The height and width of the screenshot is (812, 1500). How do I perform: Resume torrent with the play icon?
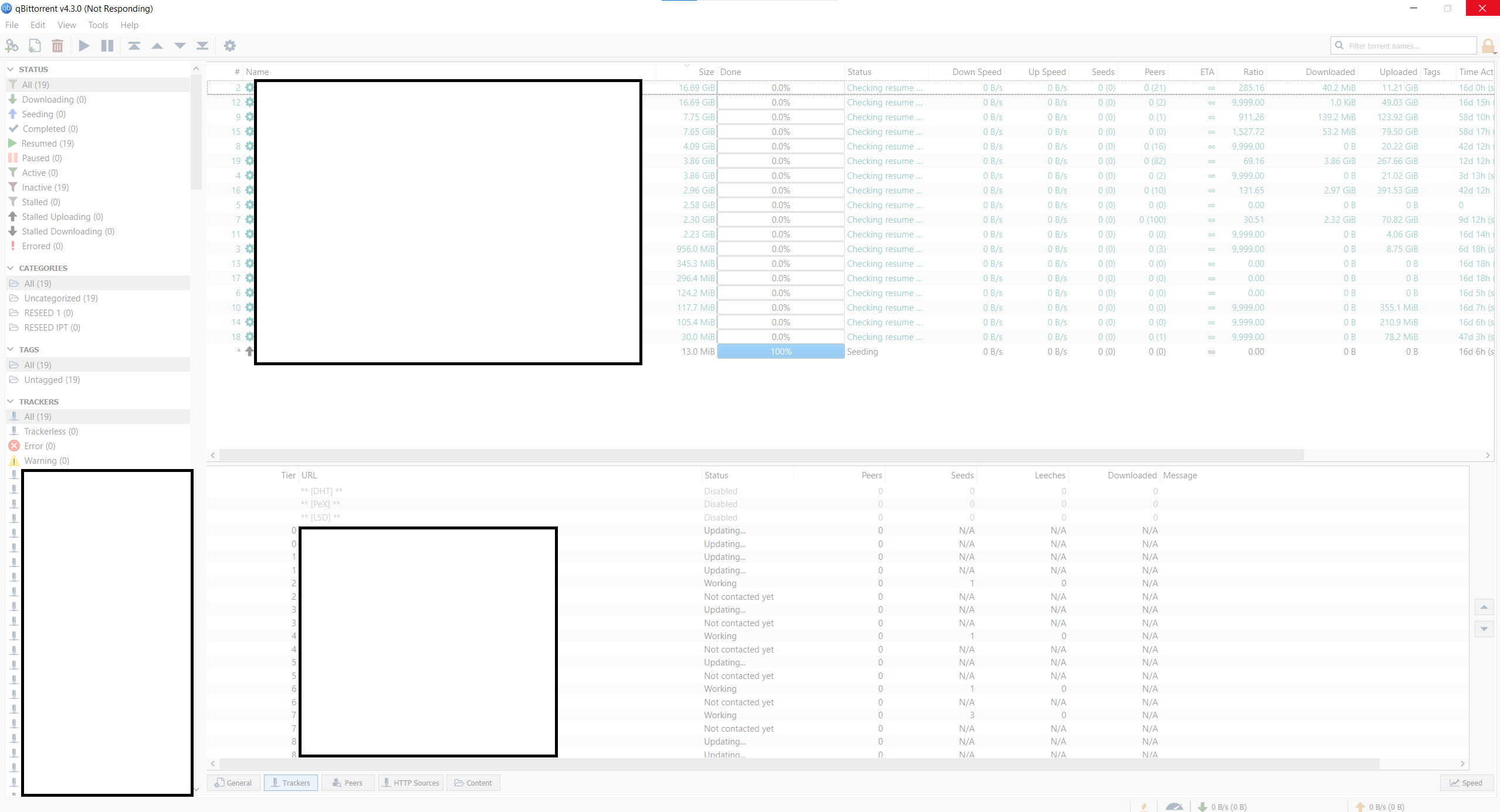point(84,45)
